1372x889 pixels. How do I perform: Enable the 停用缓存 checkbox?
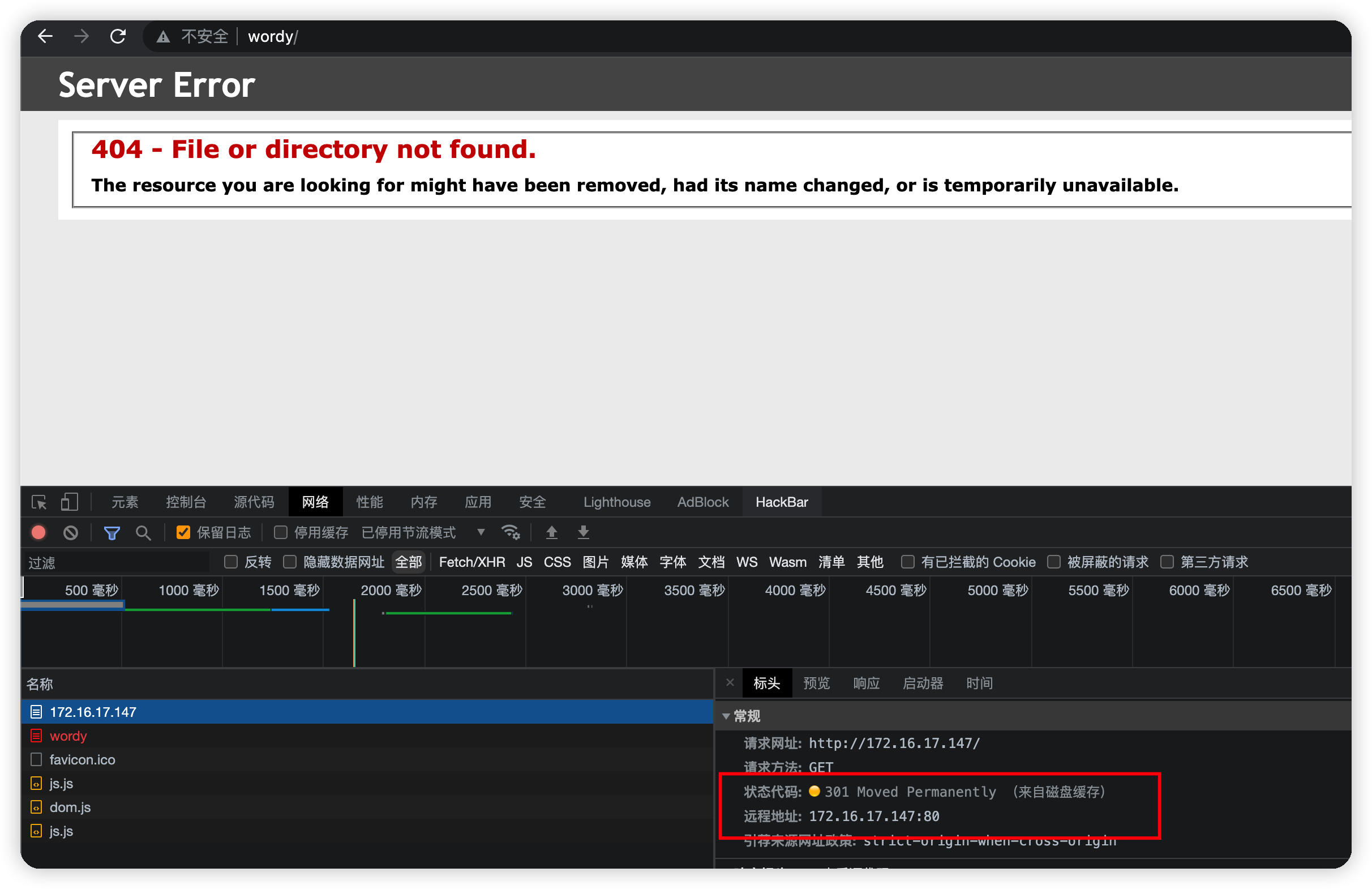281,533
